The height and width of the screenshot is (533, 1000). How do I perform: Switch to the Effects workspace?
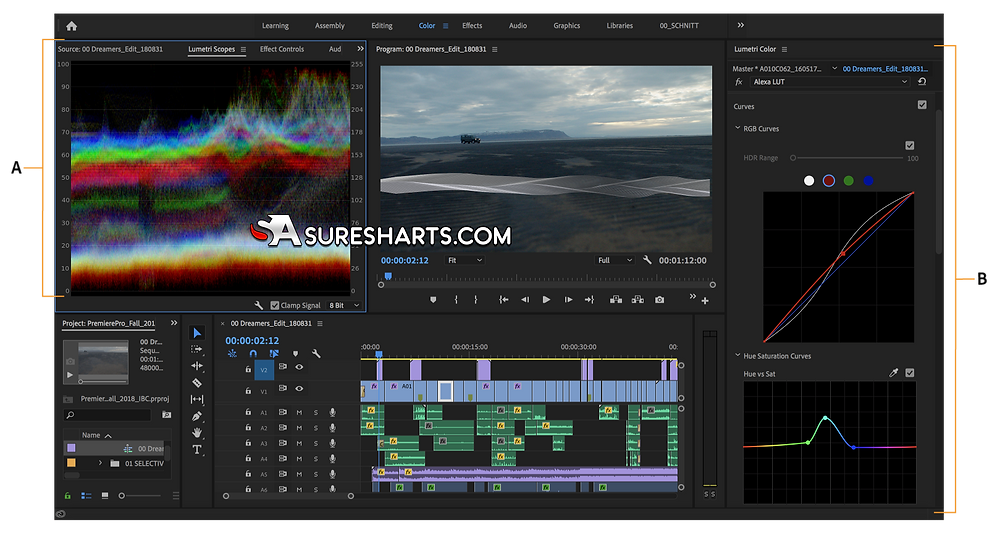point(472,26)
